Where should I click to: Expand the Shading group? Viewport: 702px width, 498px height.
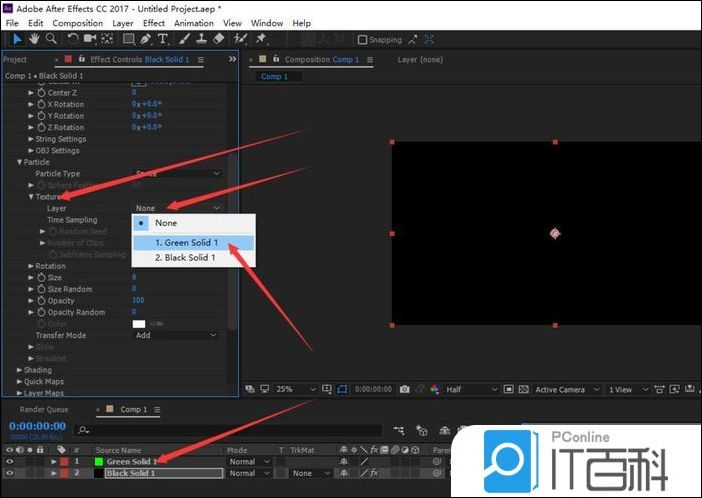tap(19, 369)
